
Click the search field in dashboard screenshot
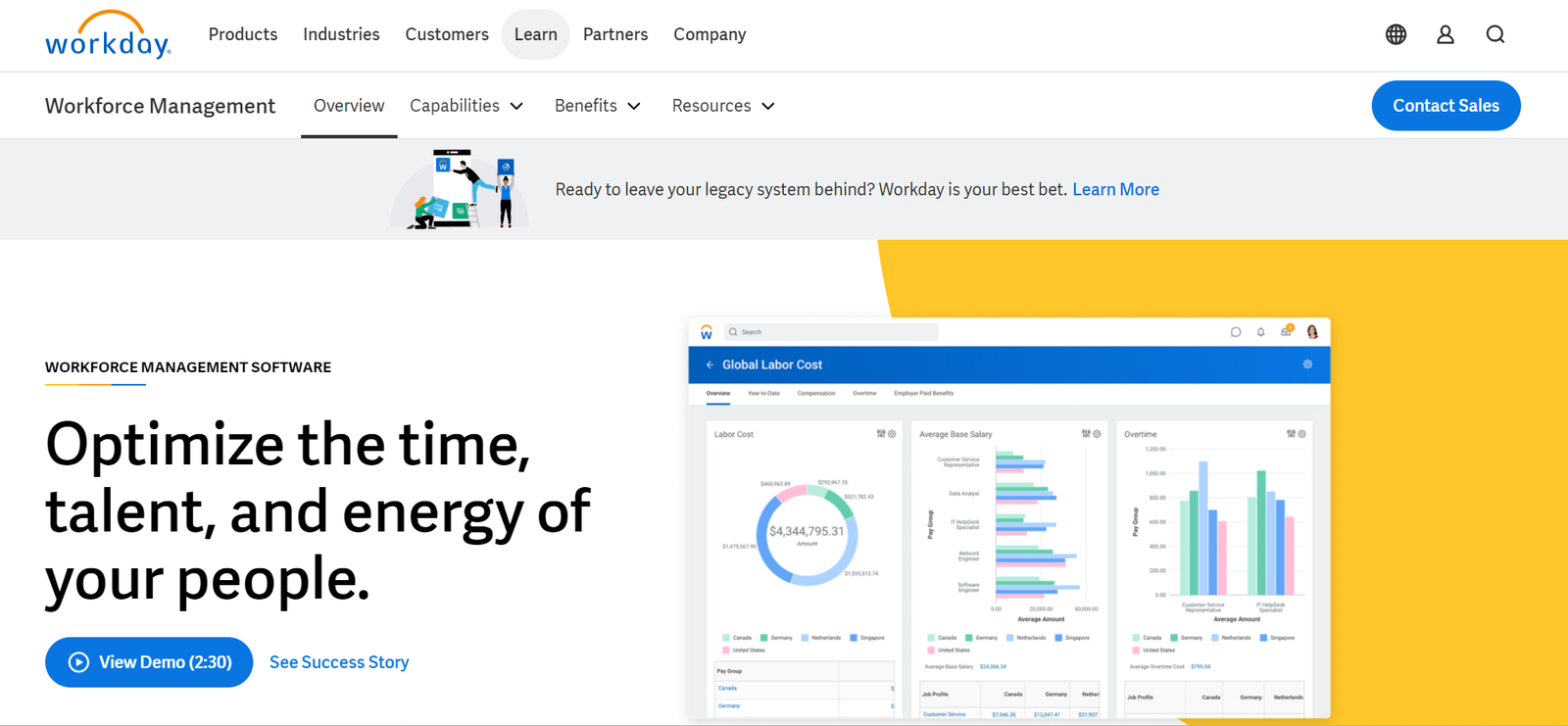click(831, 332)
